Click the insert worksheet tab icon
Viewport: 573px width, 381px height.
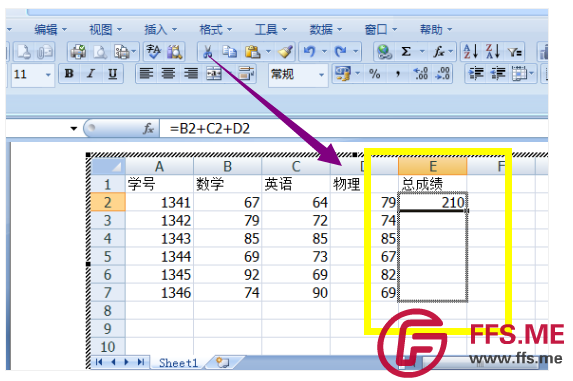[x=222, y=362]
